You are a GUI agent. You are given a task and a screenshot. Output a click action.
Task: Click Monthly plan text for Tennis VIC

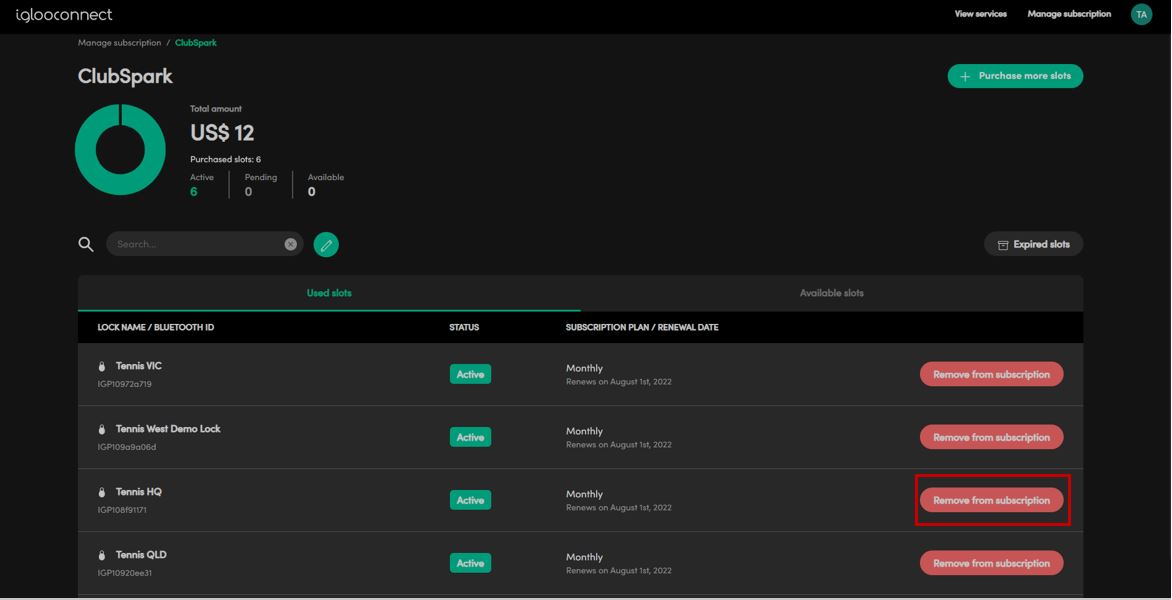[x=584, y=368]
